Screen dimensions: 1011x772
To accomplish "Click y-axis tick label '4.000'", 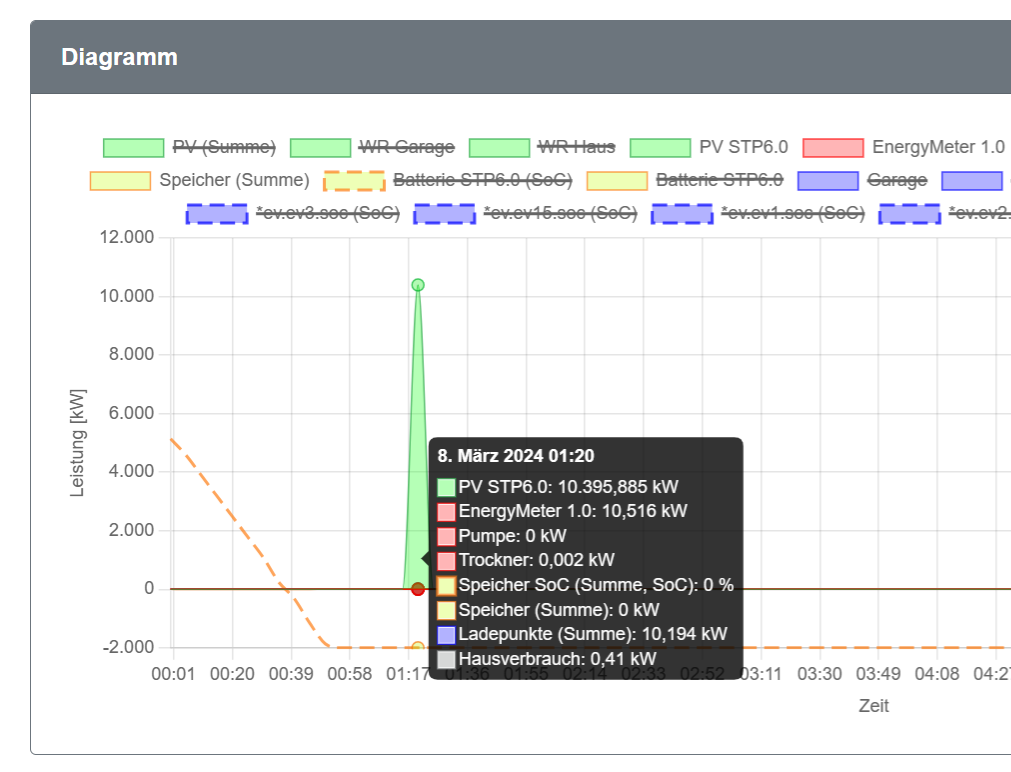I will [132, 471].
